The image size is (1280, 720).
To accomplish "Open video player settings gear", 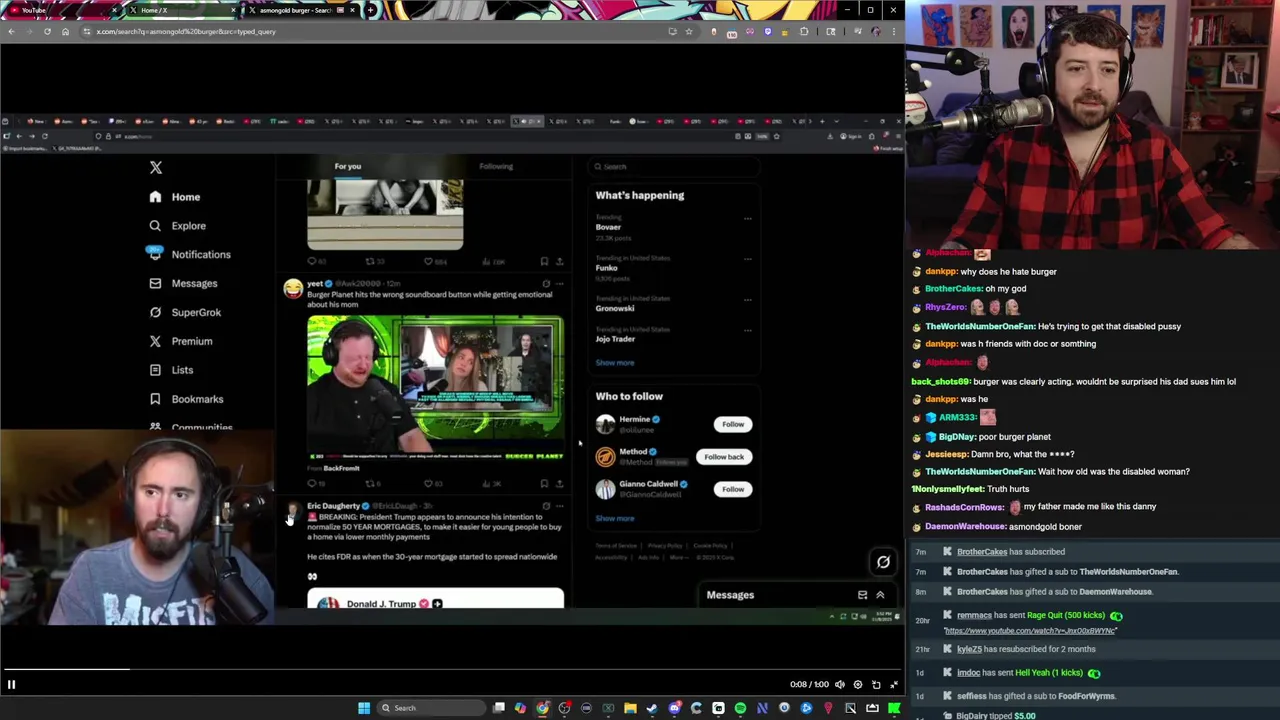I will tap(857, 685).
